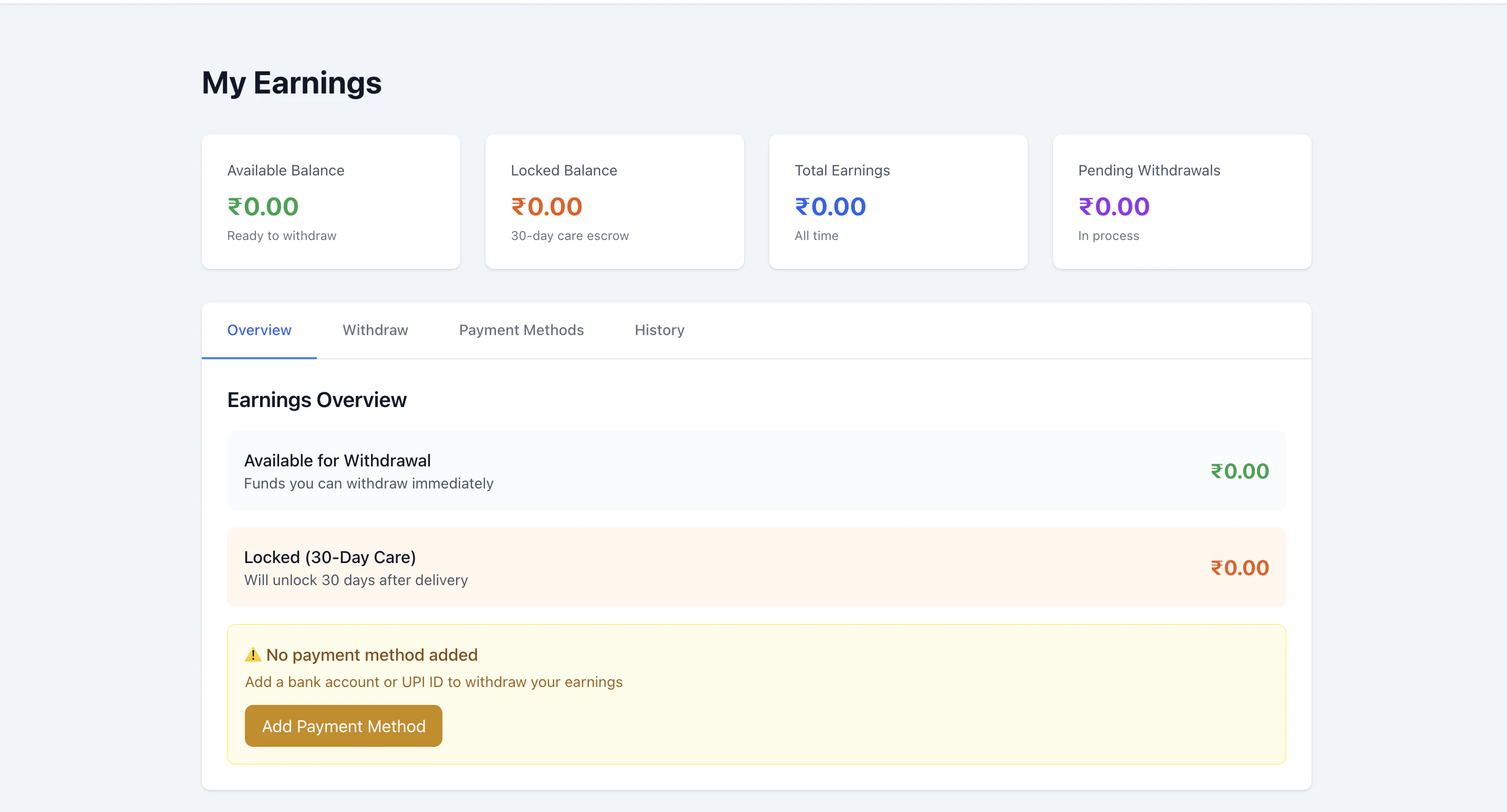
Task: Click the Total Earnings card
Action: (898, 202)
